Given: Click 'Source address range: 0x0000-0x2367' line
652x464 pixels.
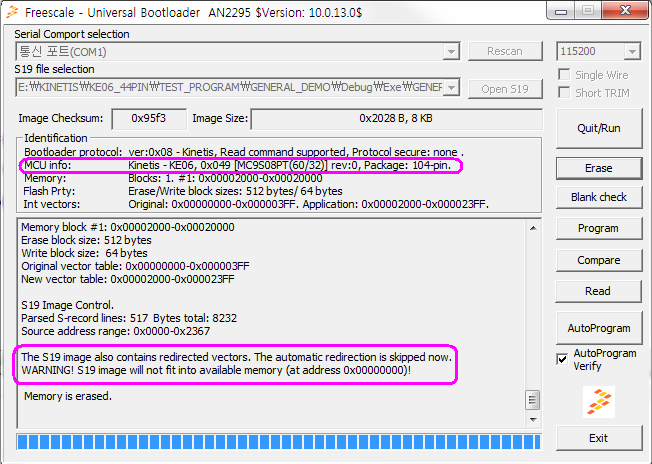Looking at the screenshot, I should (x=116, y=331).
